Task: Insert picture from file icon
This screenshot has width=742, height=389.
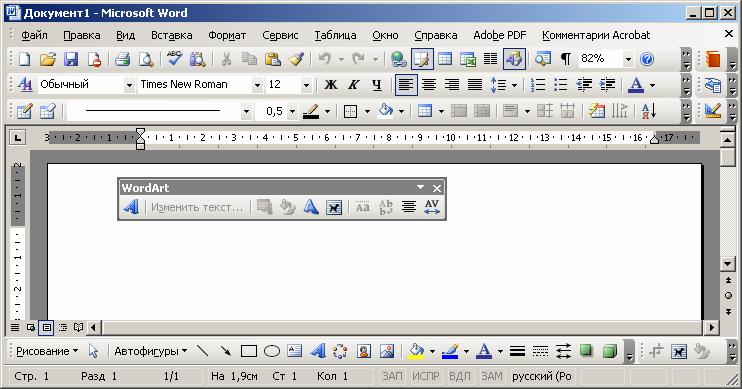Action: (x=387, y=351)
